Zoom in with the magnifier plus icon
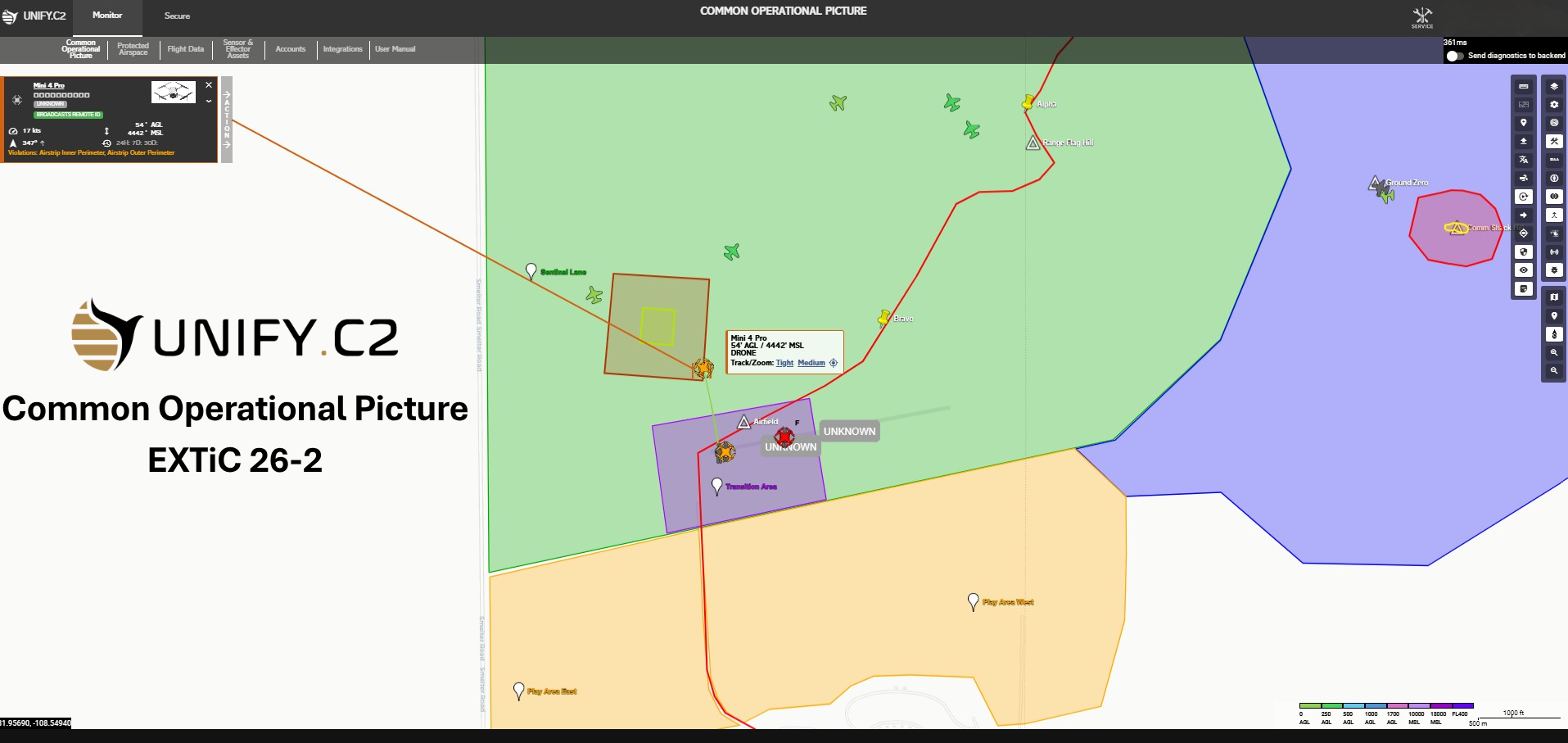1568x743 pixels. coord(1554,352)
